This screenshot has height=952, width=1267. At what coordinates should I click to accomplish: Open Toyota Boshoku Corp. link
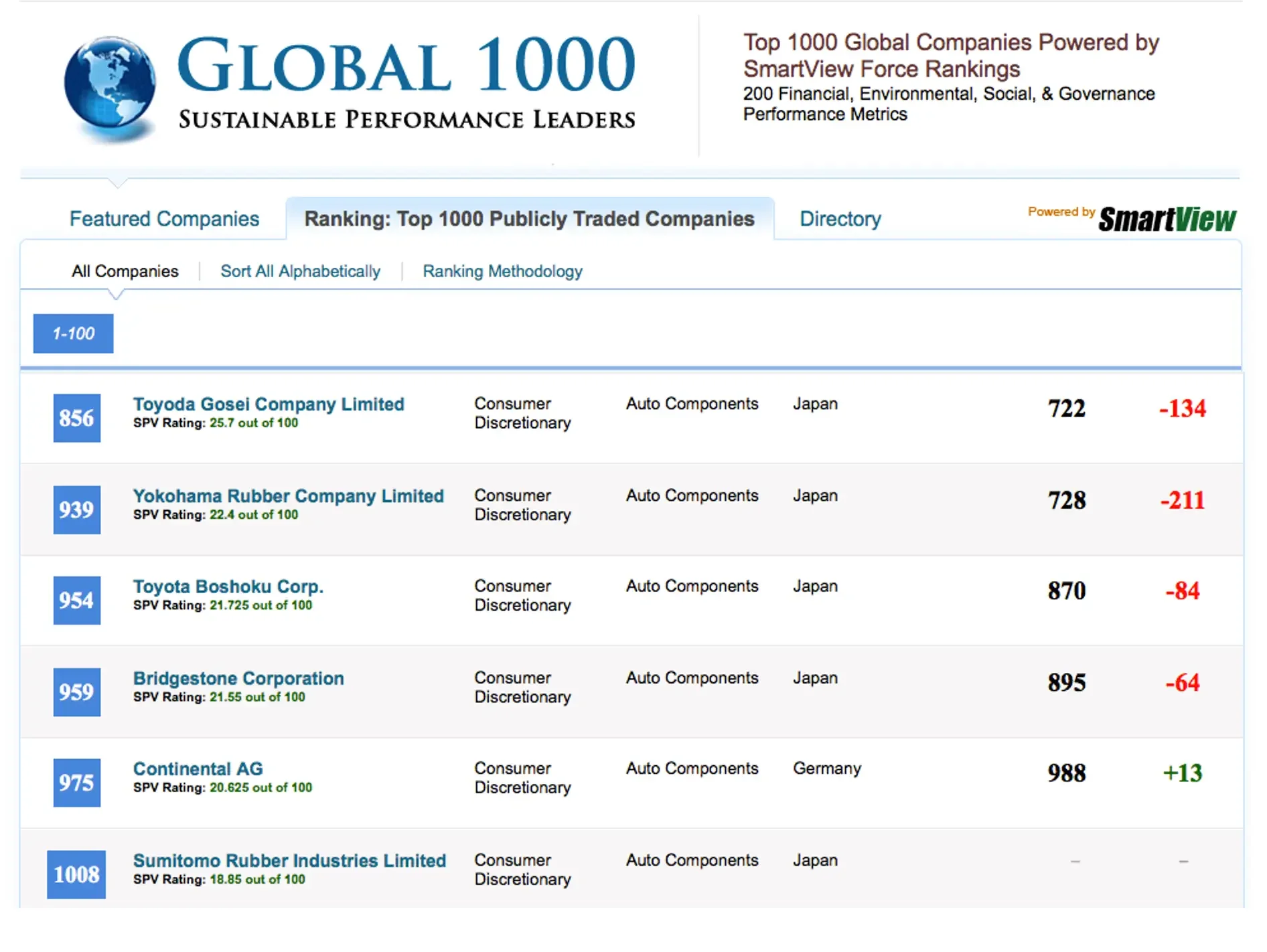(228, 586)
